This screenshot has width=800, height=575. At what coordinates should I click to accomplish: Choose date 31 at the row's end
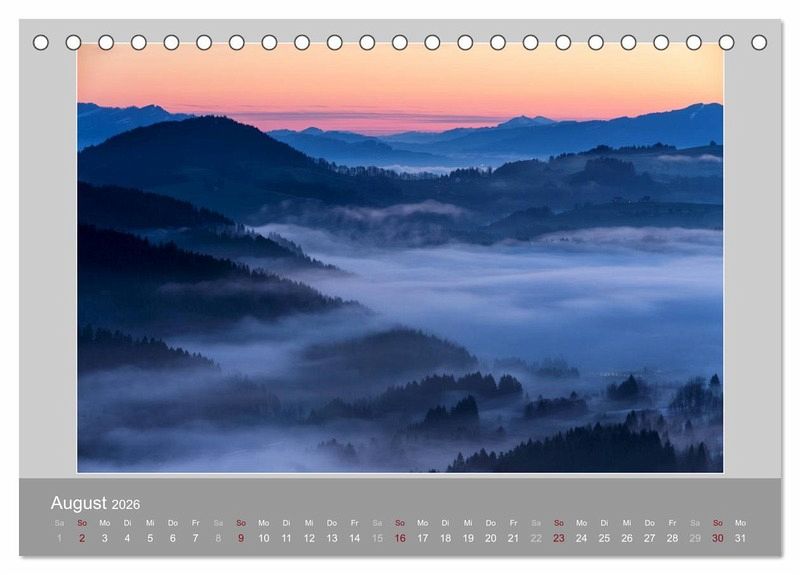[740, 538]
